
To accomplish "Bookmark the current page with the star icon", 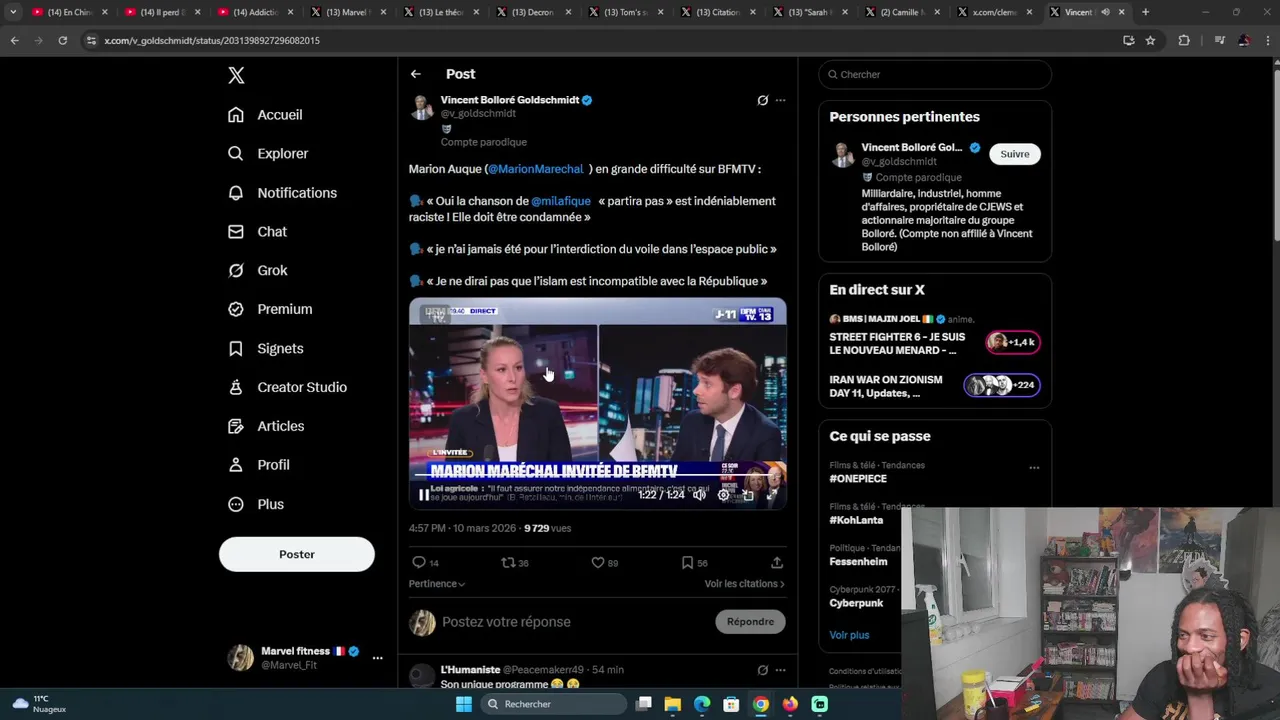I will (x=1151, y=40).
